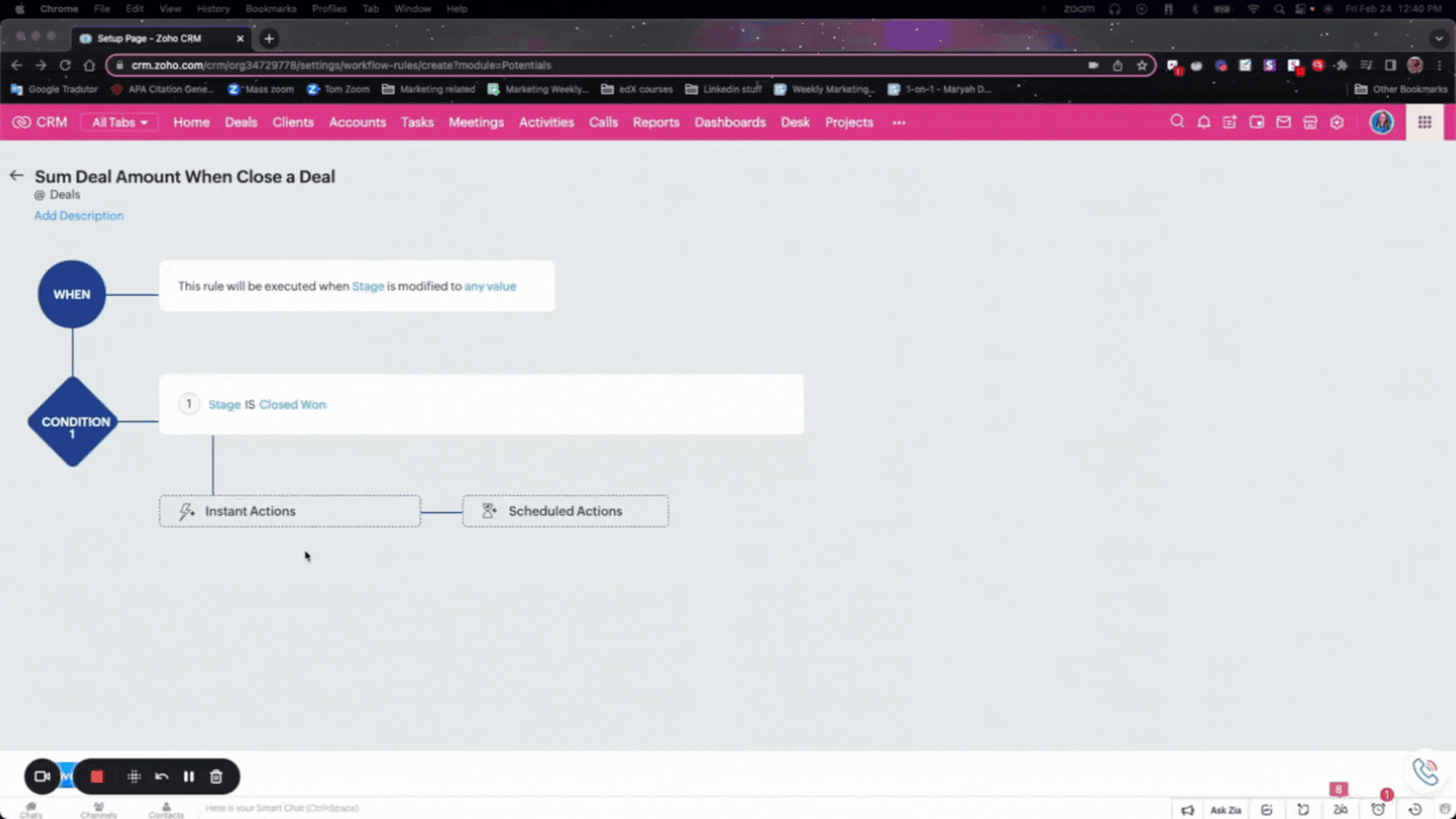The image size is (1456, 819).
Task: Expand the All Tabs dropdown
Action: [118, 122]
